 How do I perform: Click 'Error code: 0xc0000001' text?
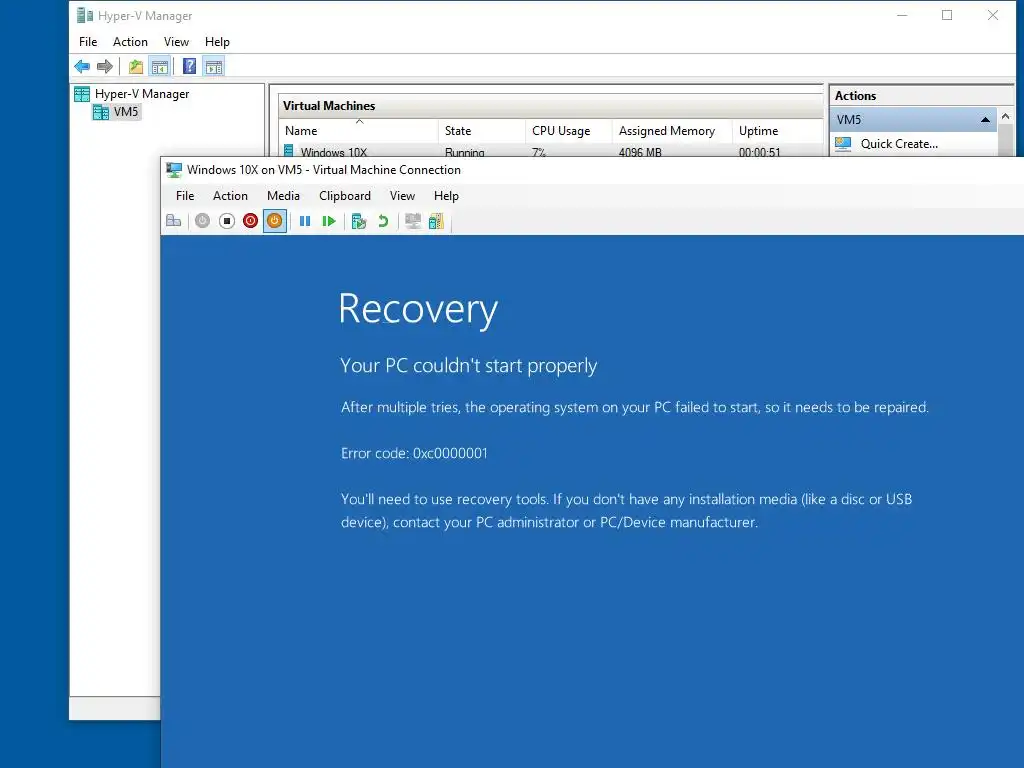(414, 453)
